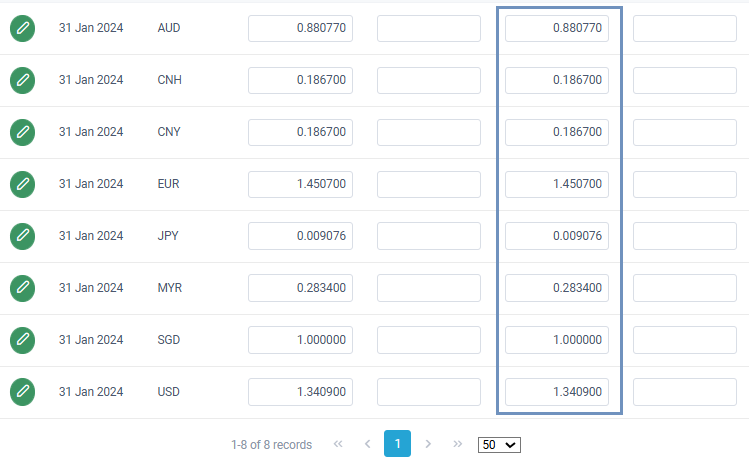This screenshot has height=471, width=751.
Task: Jump to the first page arrow
Action: [x=338, y=444]
